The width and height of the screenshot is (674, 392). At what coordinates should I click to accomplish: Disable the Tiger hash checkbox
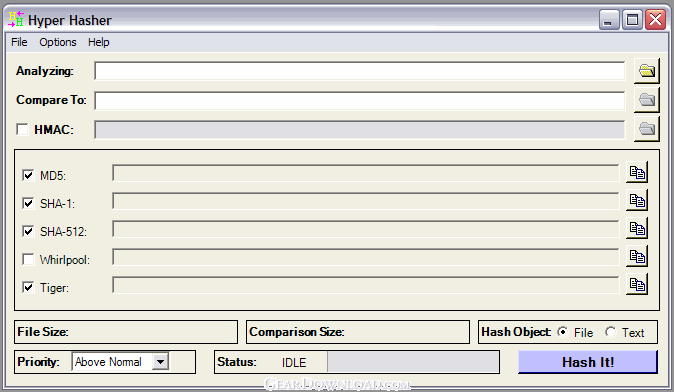coord(28,287)
